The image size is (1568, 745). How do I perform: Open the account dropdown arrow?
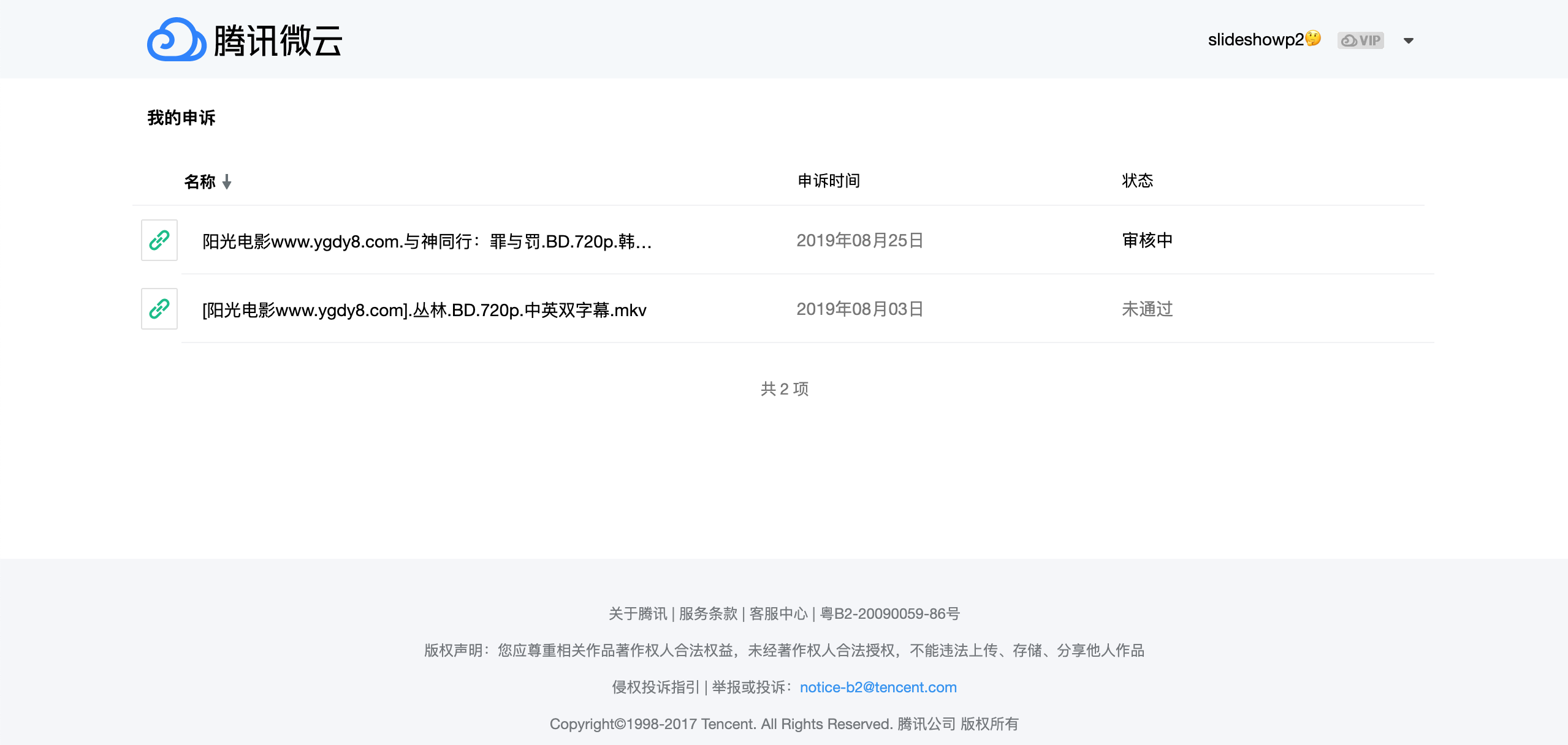tap(1409, 41)
